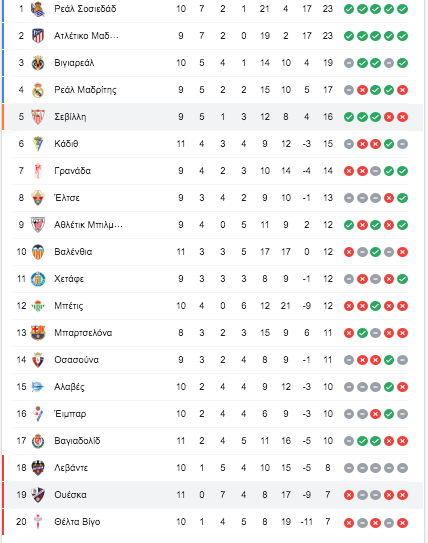Open the Ουέσκα team row
428x543 pixels.
tap(212, 495)
